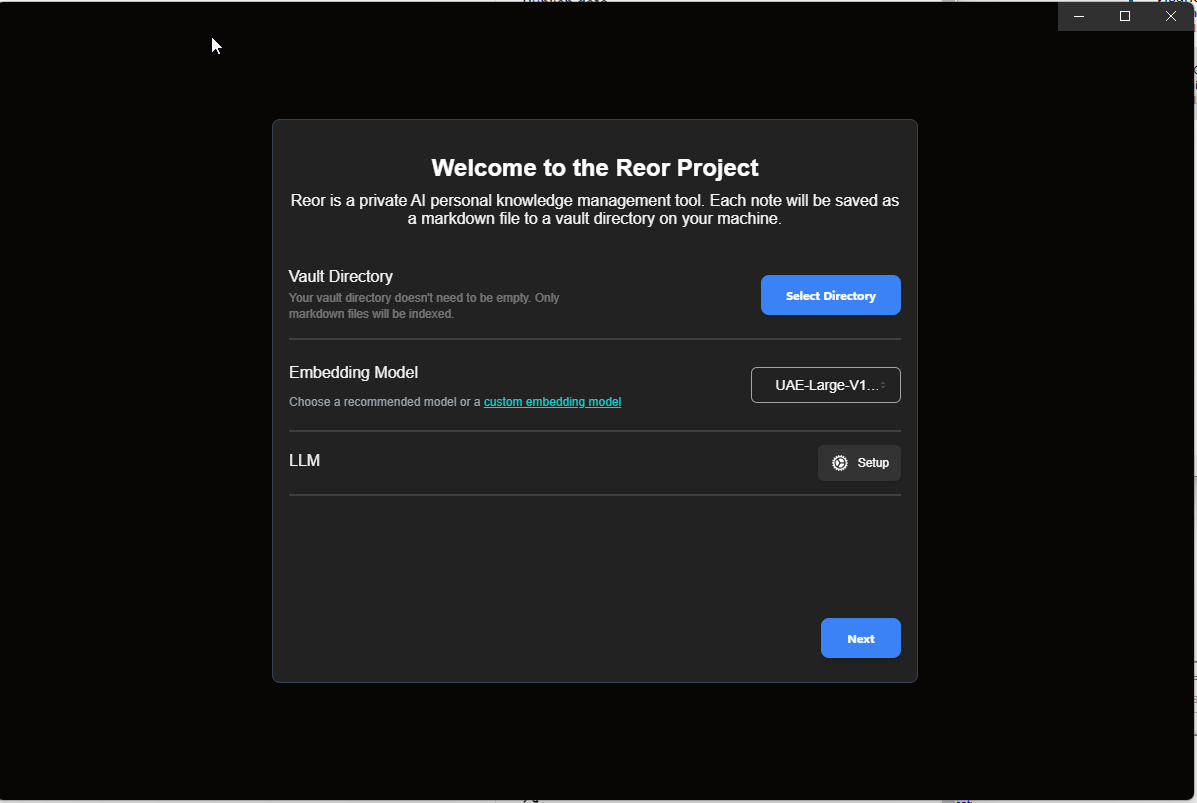Minimize the Reor window

click(x=1079, y=16)
